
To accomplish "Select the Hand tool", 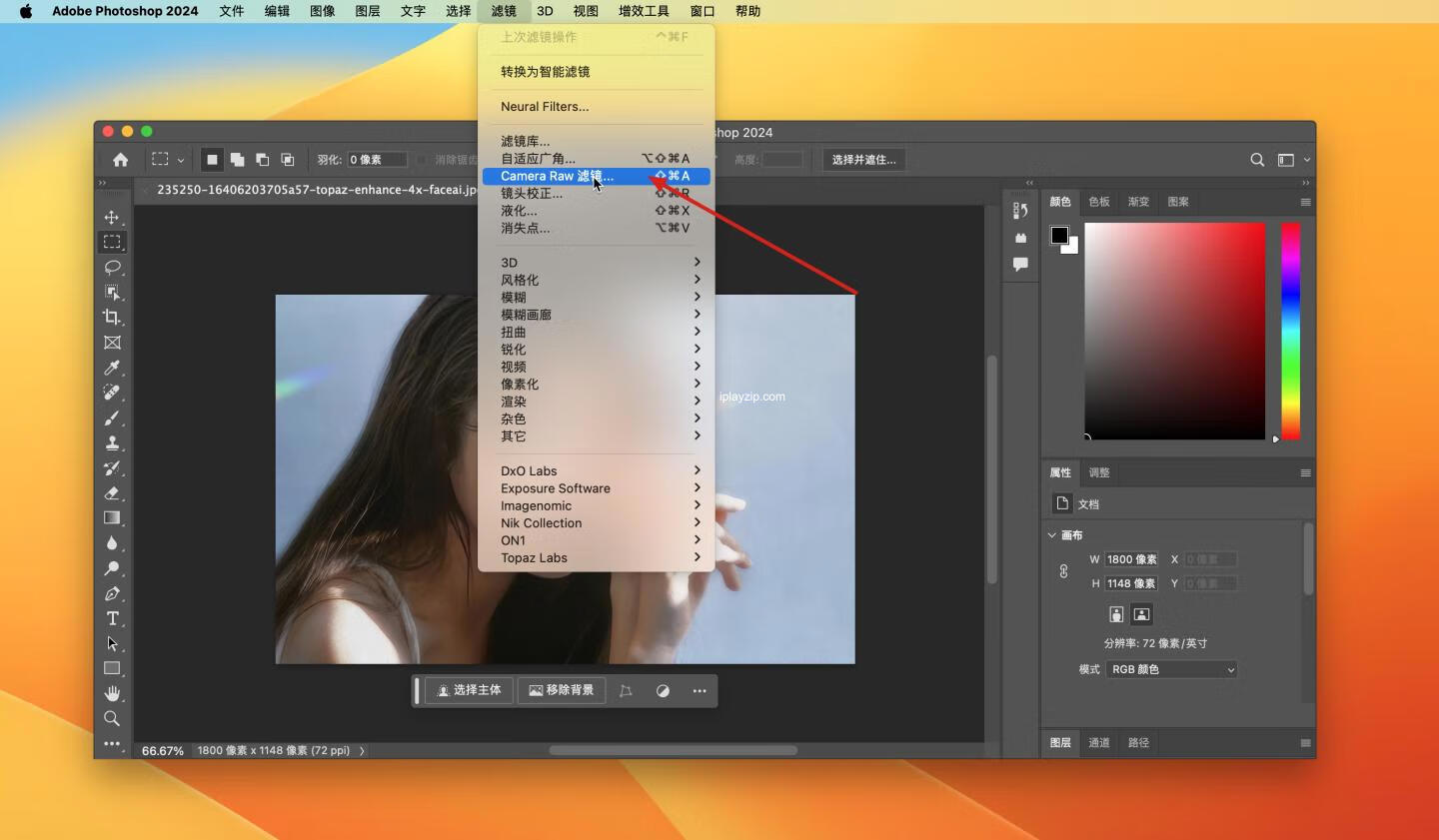I will tap(112, 693).
